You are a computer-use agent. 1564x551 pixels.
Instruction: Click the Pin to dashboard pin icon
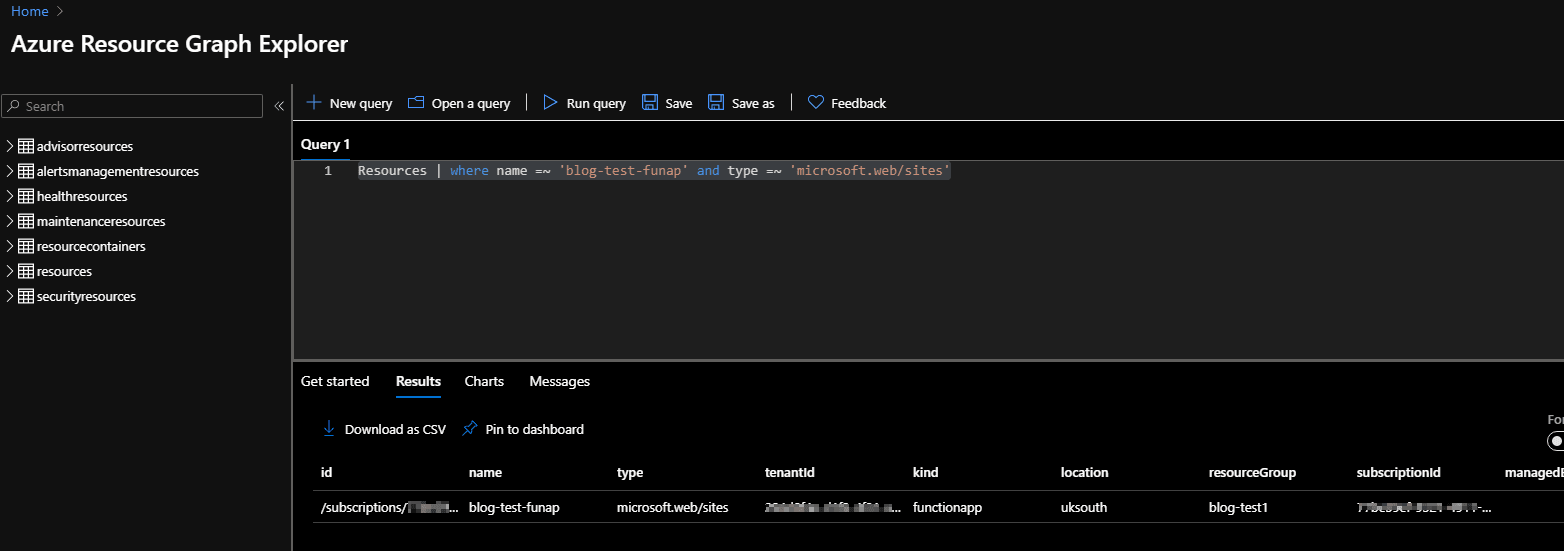pos(469,428)
